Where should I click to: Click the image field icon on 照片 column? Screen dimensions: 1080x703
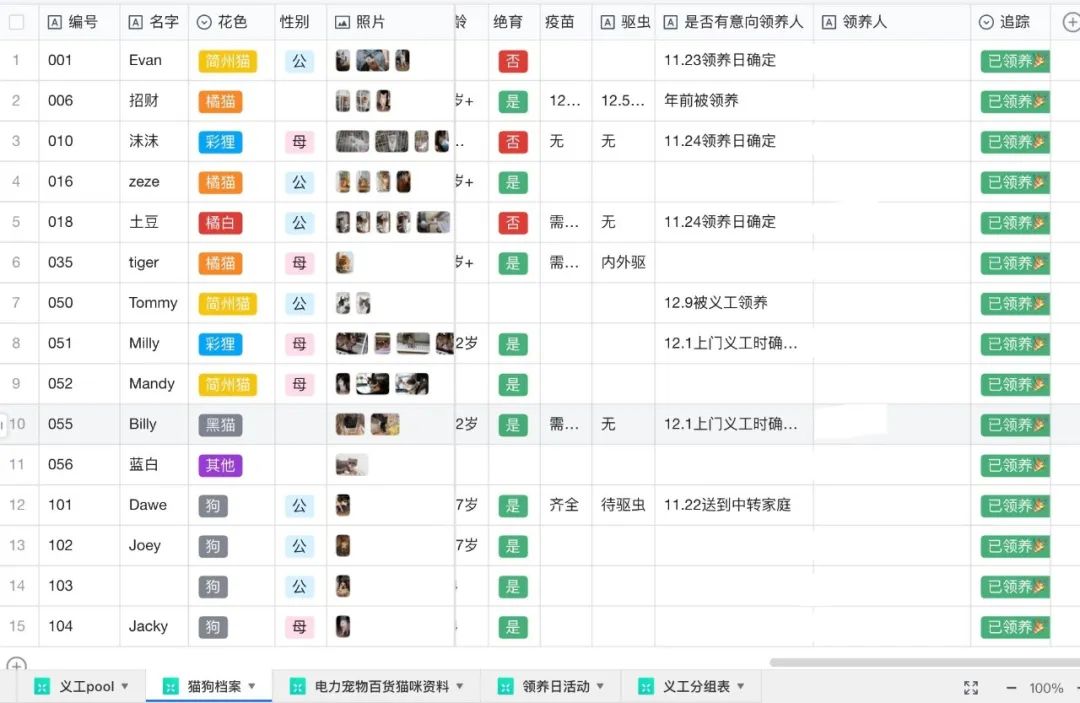click(342, 22)
